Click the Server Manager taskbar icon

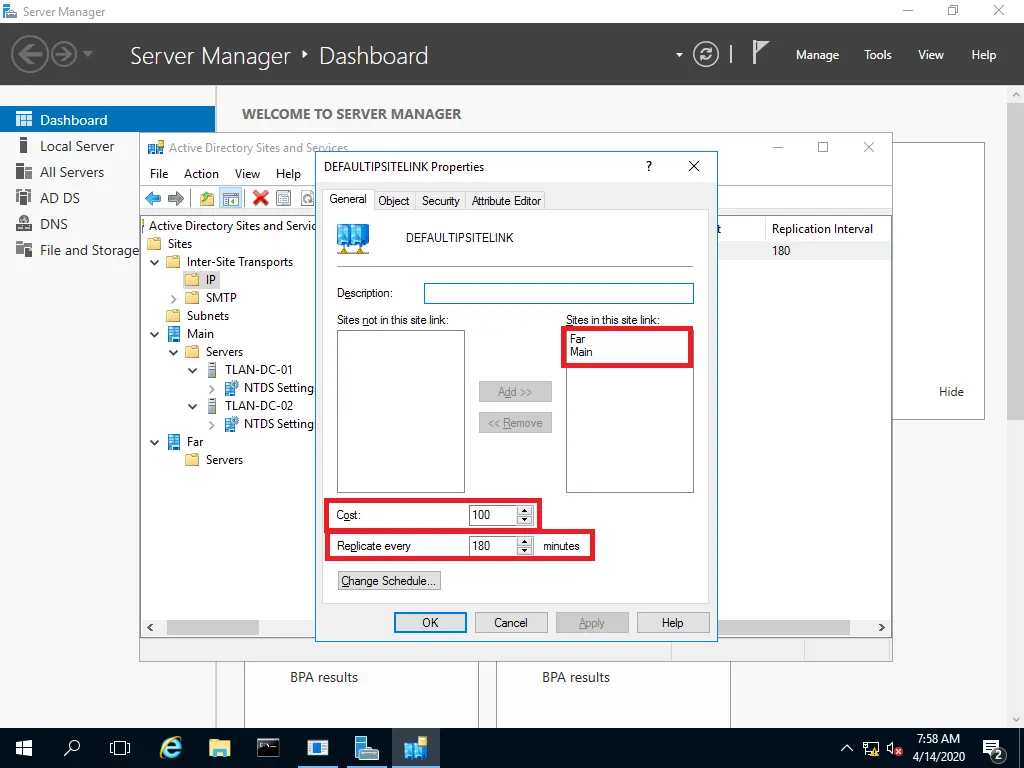point(366,748)
